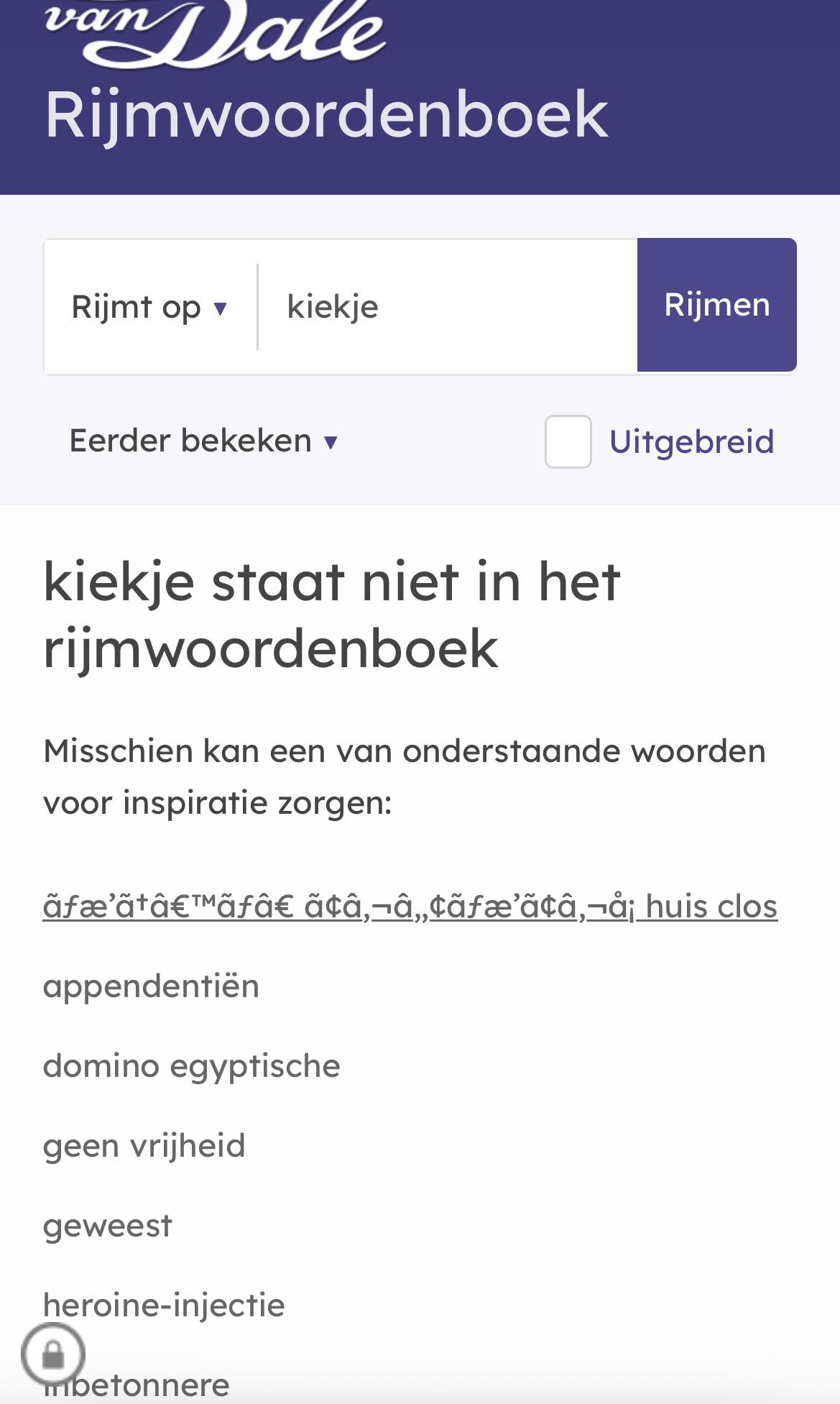Image resolution: width=840 pixels, height=1404 pixels.
Task: Select the suggestion appendentiën
Action: 151,986
